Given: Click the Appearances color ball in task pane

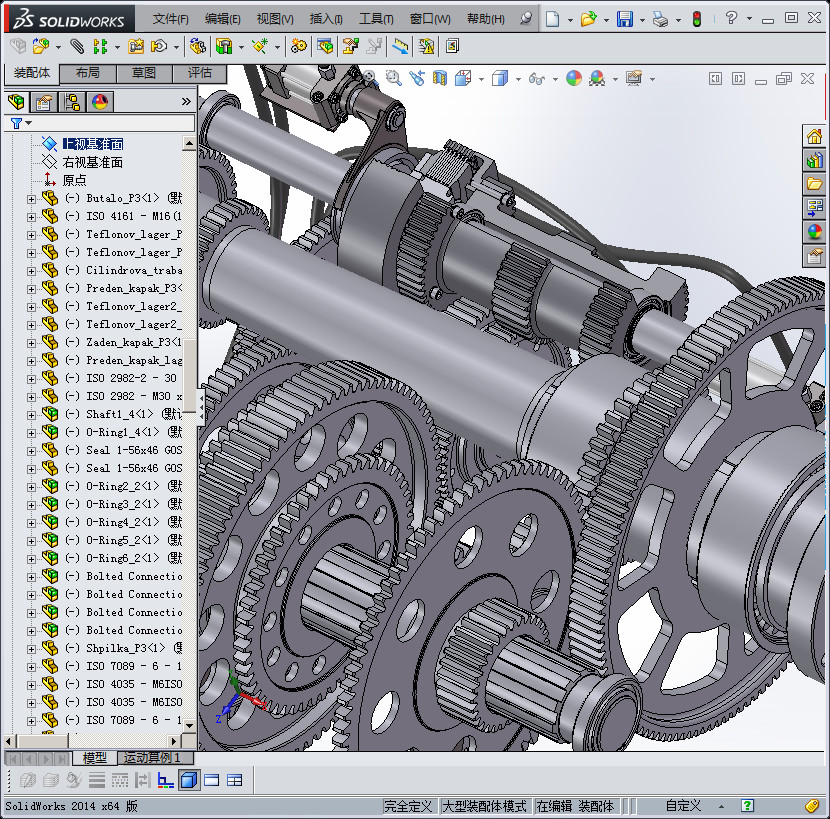Looking at the screenshot, I should pos(814,232).
